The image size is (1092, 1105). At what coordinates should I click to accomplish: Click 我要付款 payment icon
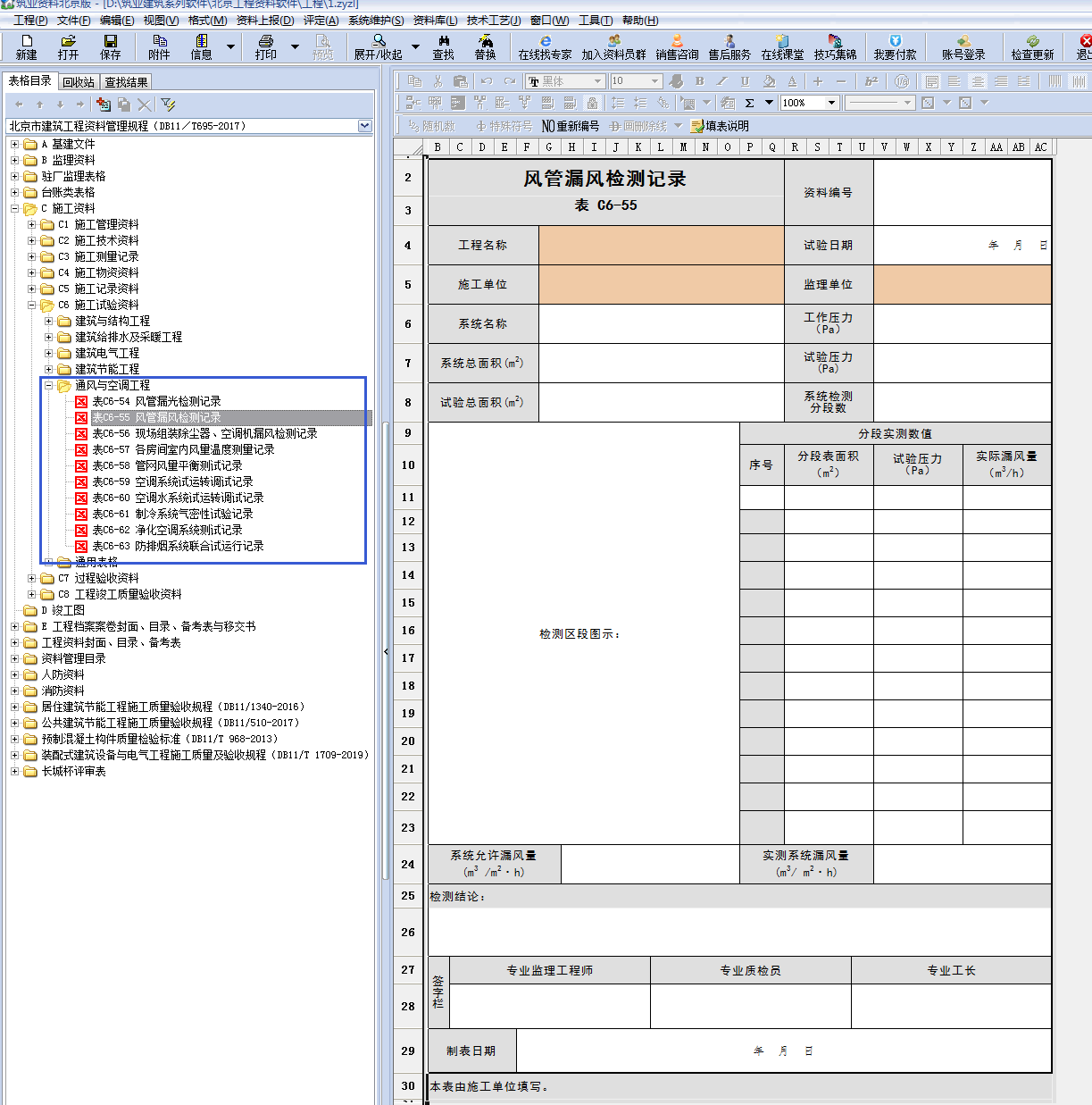(895, 46)
